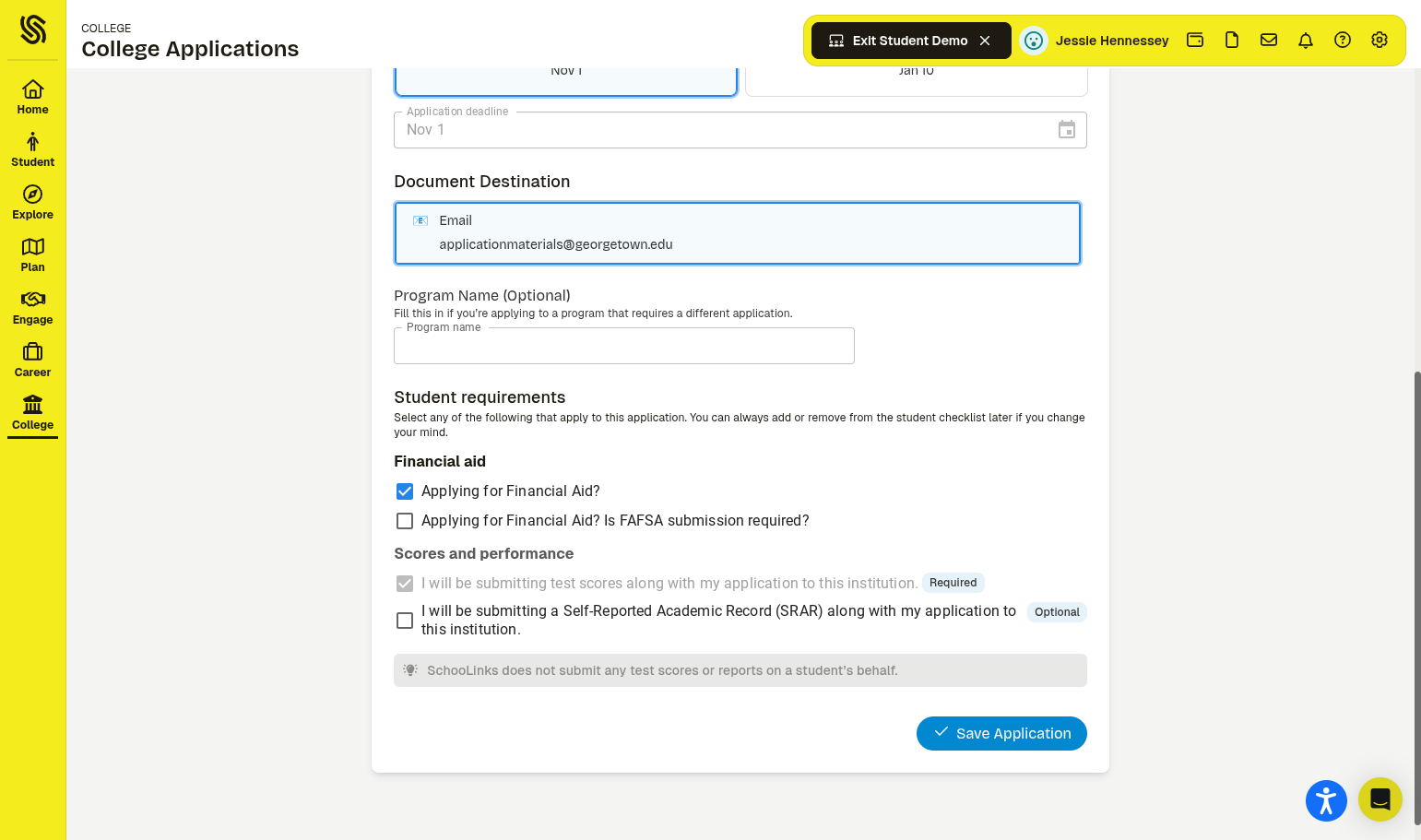Viewport: 1421px width, 840px height.
Task: Click the required test scores checkbox
Action: tap(405, 584)
